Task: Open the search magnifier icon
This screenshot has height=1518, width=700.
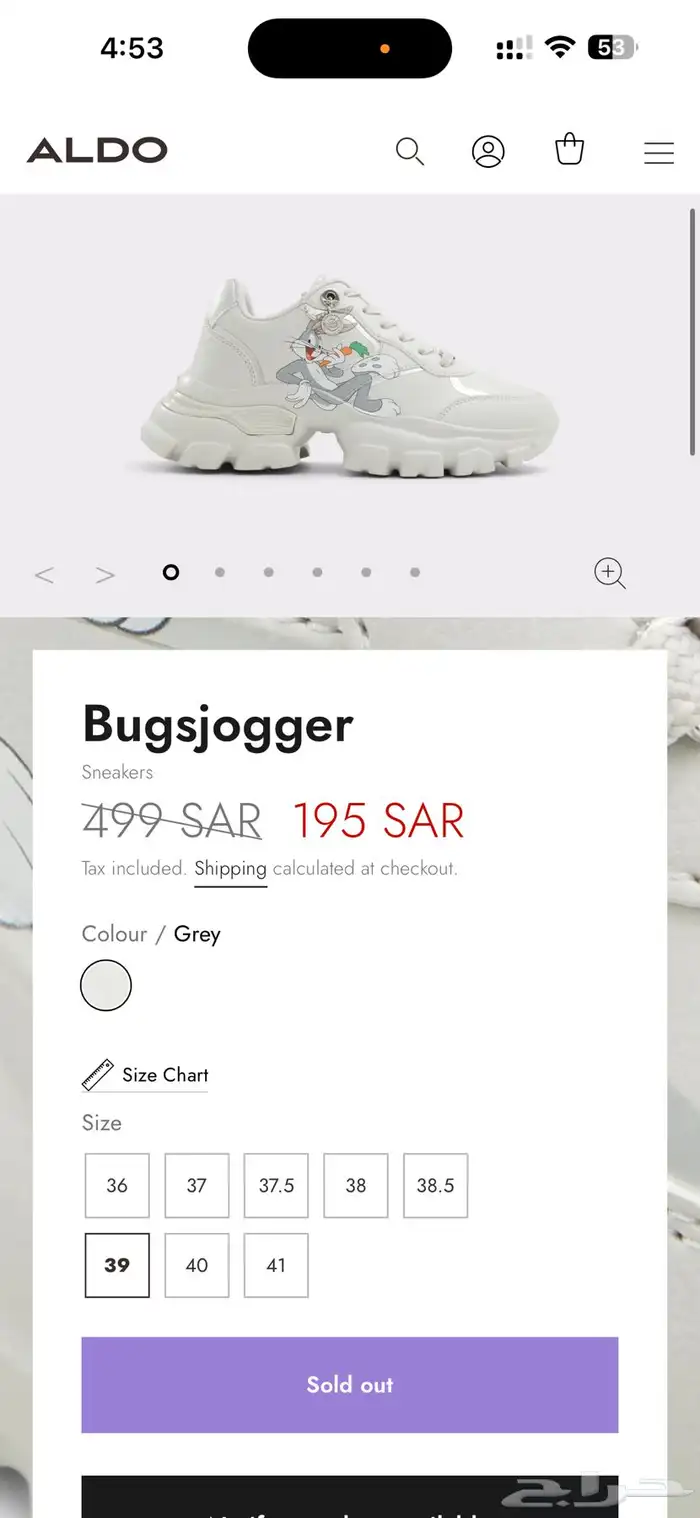Action: (x=410, y=152)
